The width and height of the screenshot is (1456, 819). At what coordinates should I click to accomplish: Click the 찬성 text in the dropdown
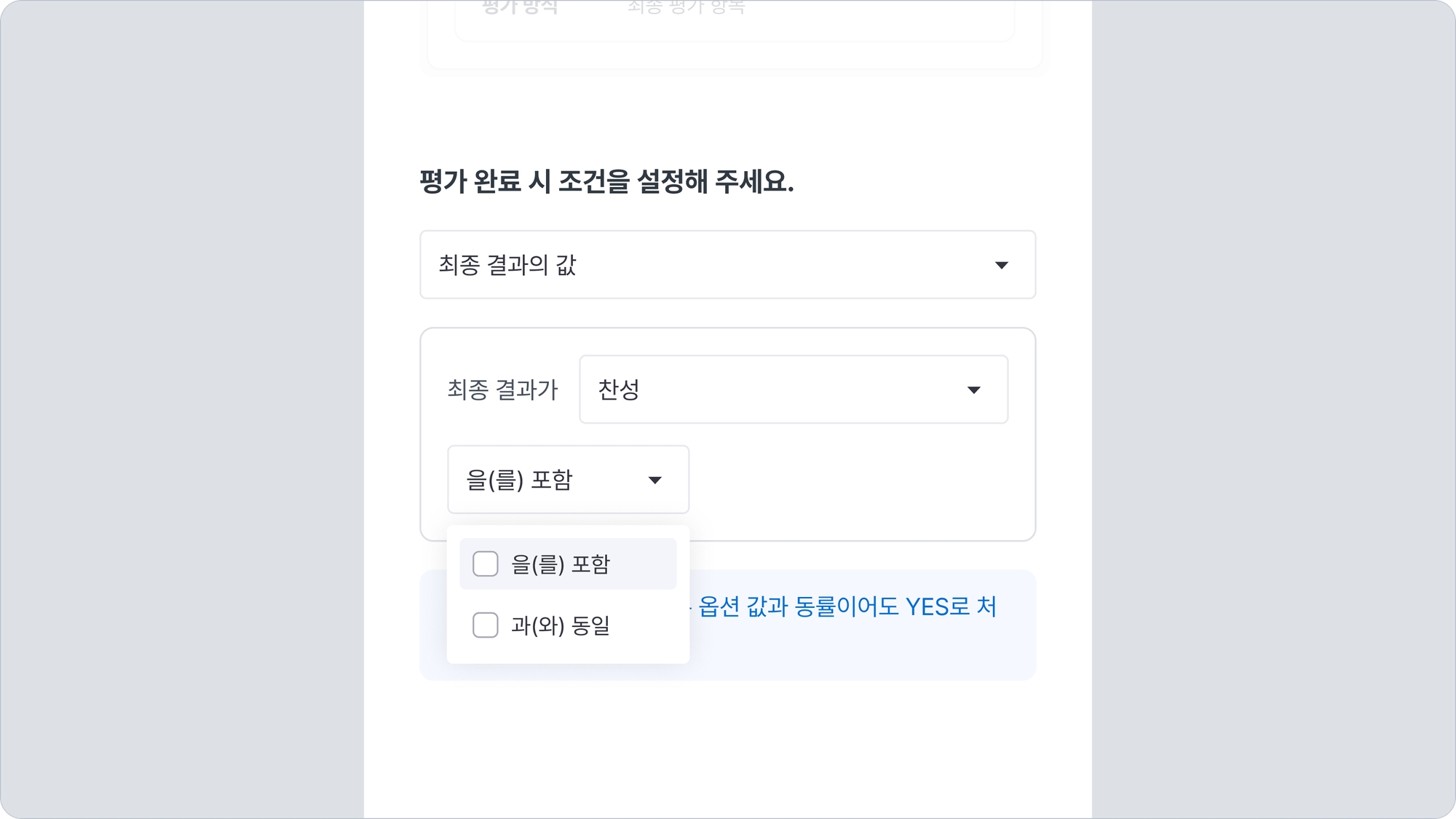[x=618, y=389]
